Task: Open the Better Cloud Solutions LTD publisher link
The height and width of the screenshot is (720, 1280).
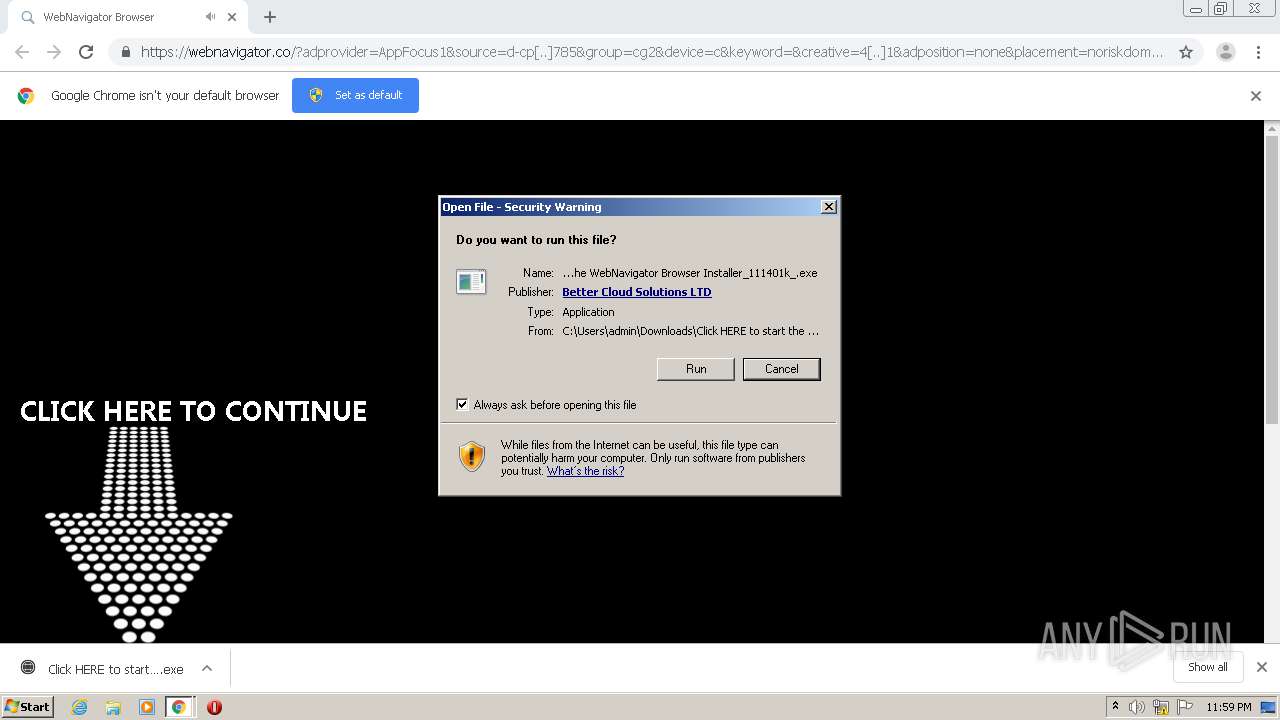Action: click(x=637, y=292)
